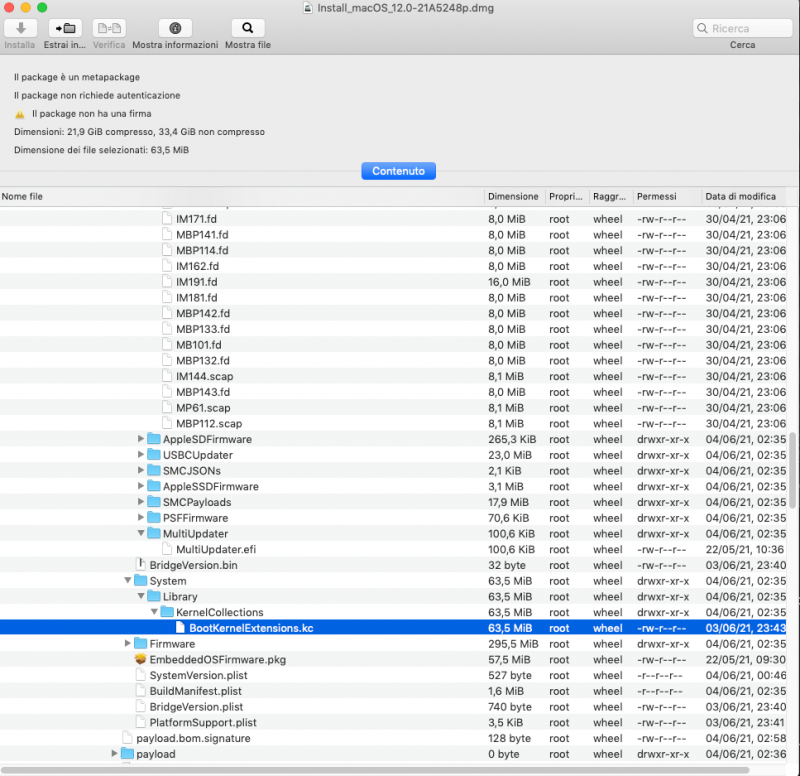Click the Installa toolbar icon
This screenshot has height=776, width=800.
(20, 29)
